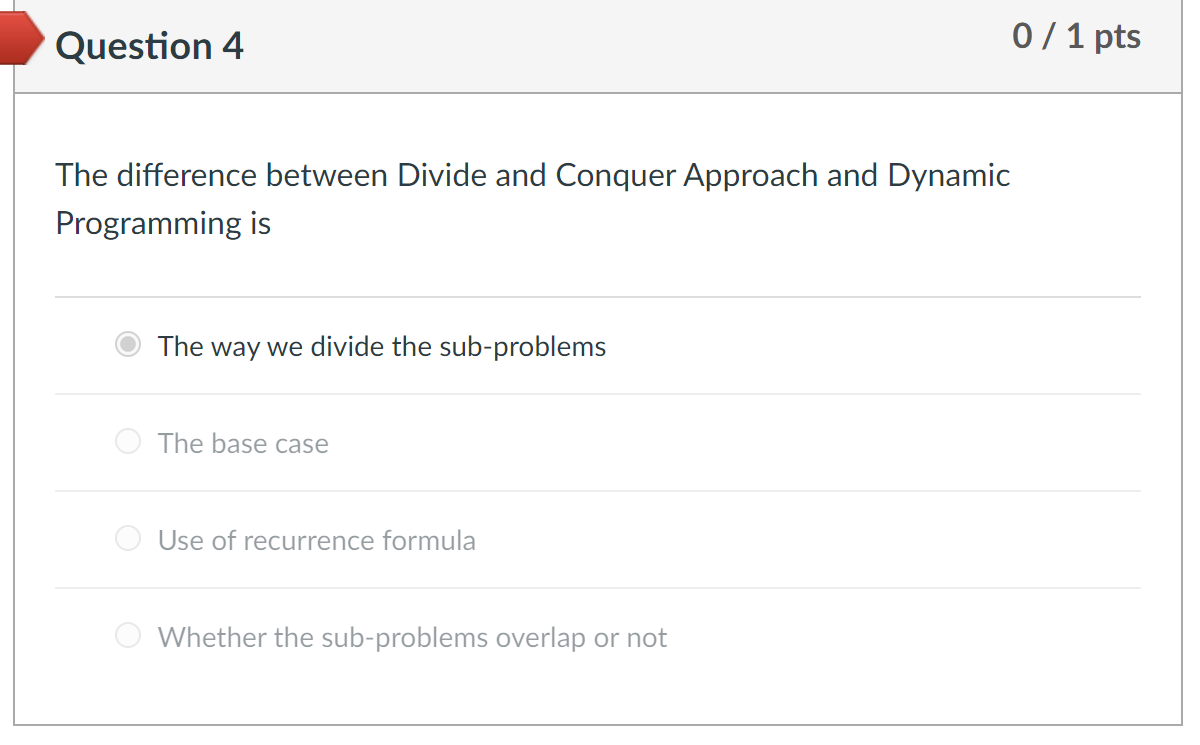
Task: Click 'Use of recurrence formula' answer label
Action: point(316,540)
